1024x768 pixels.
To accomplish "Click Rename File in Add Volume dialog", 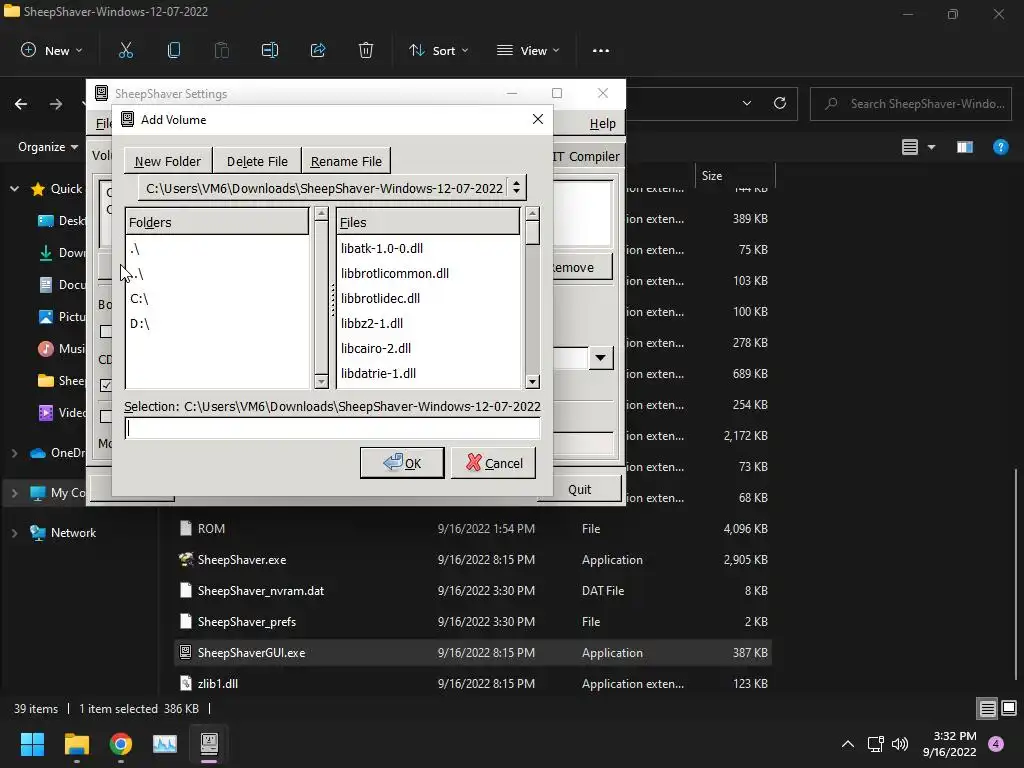I will click(x=346, y=161).
